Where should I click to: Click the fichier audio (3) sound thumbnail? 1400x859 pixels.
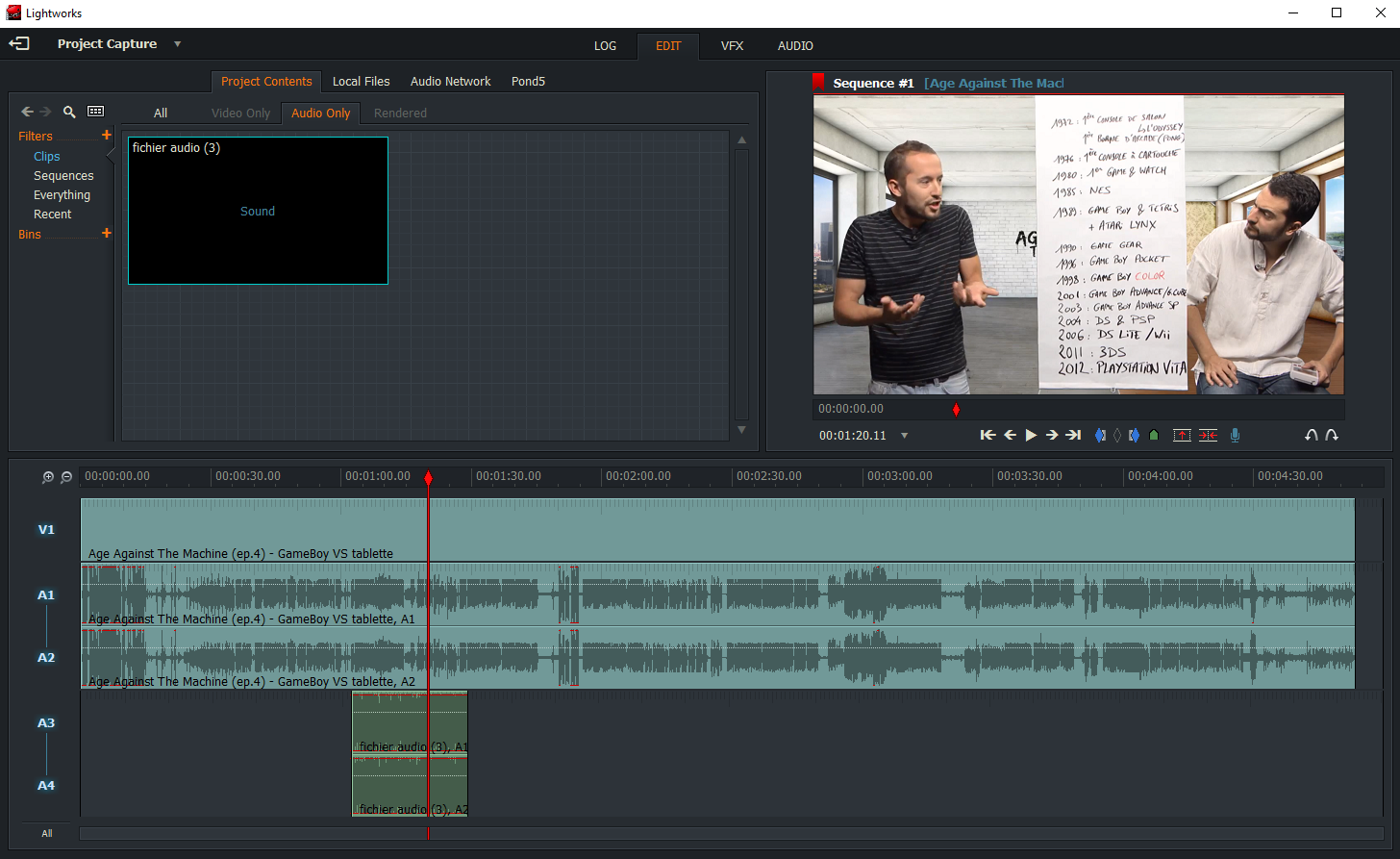[x=258, y=211]
